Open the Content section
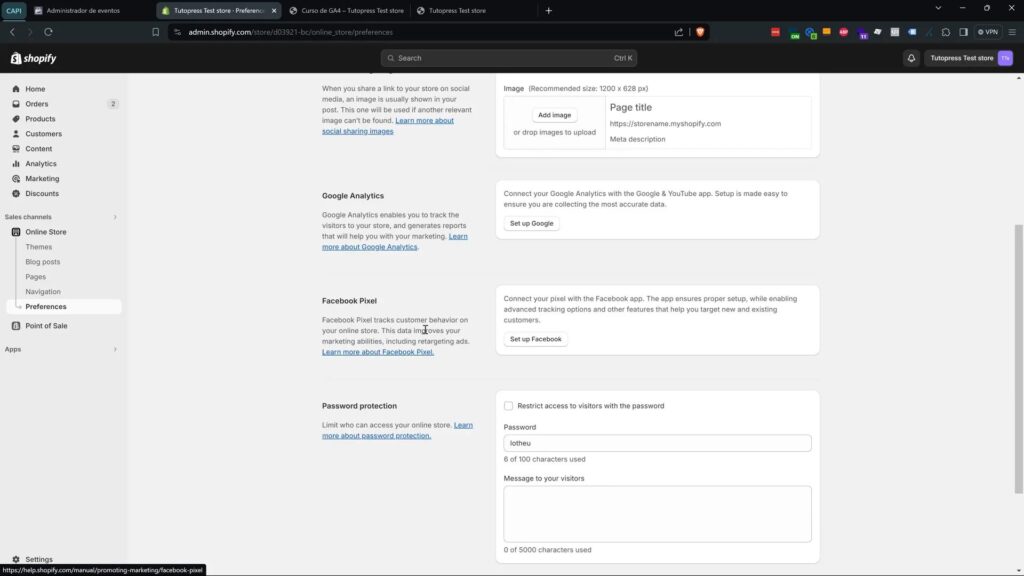 [x=39, y=149]
